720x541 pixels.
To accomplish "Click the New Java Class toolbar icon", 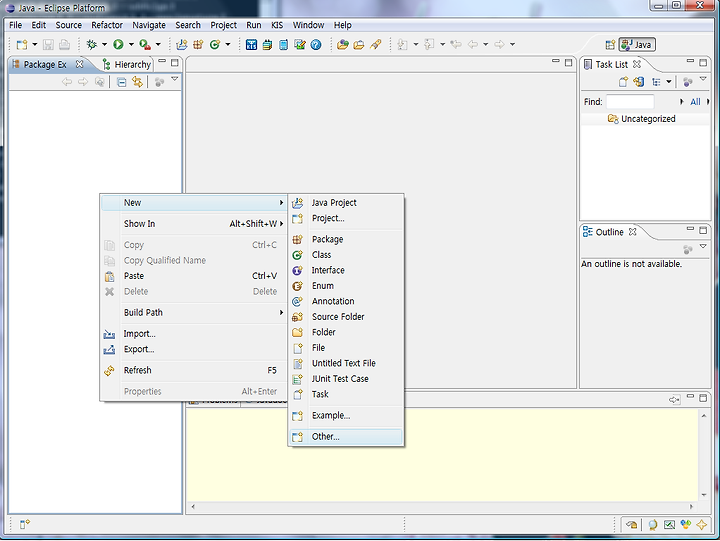I will point(214,45).
